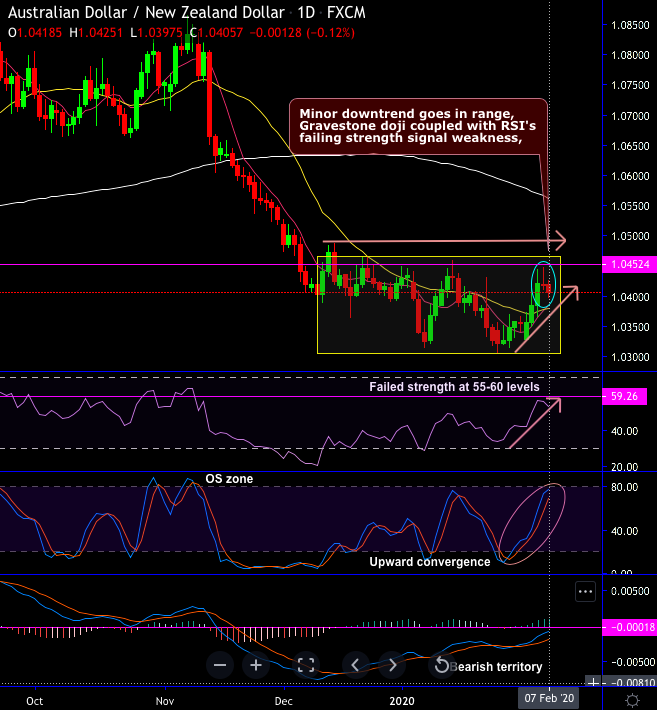Click the Minor downtrend annotation callout
This screenshot has height=710, width=657.
418,126
